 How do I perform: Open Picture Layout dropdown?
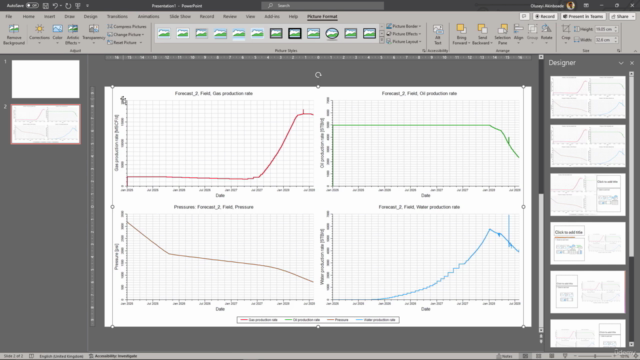(x=404, y=42)
